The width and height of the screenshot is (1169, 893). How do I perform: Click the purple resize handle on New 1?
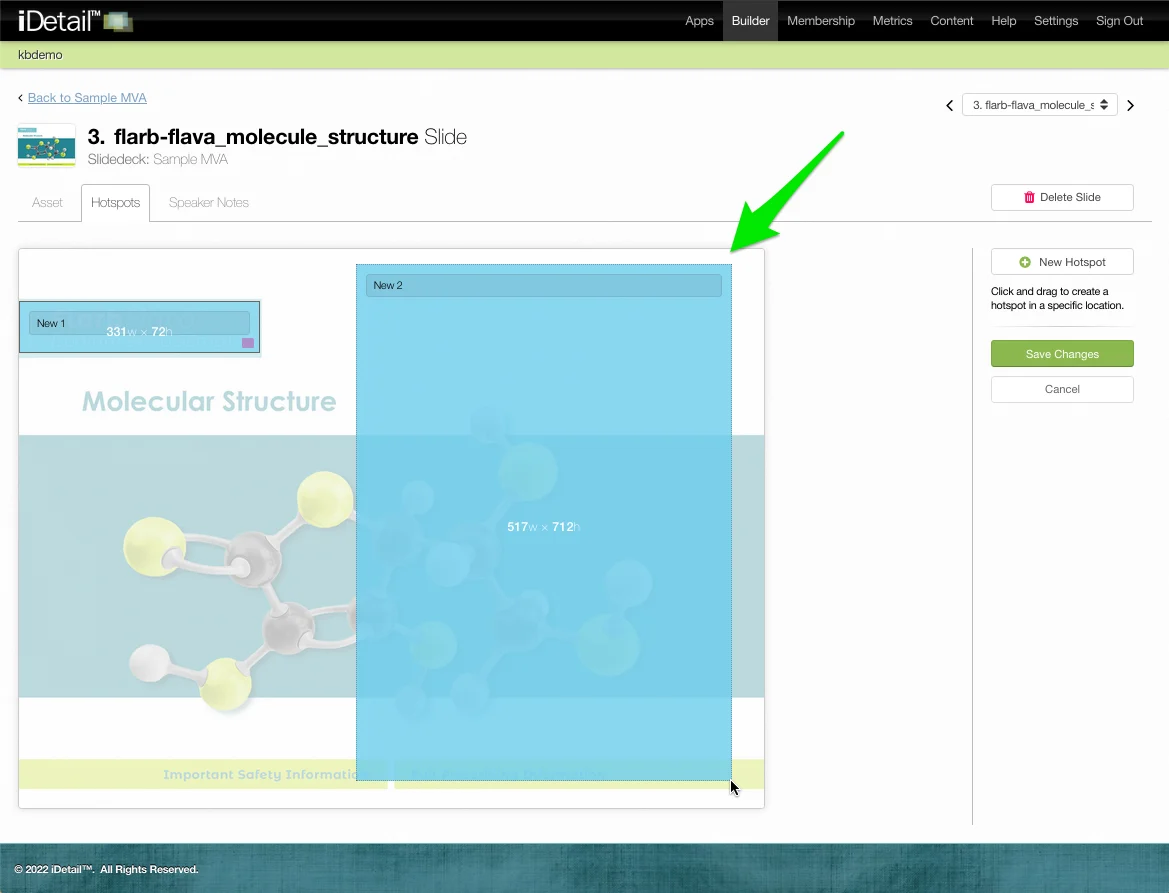(248, 343)
